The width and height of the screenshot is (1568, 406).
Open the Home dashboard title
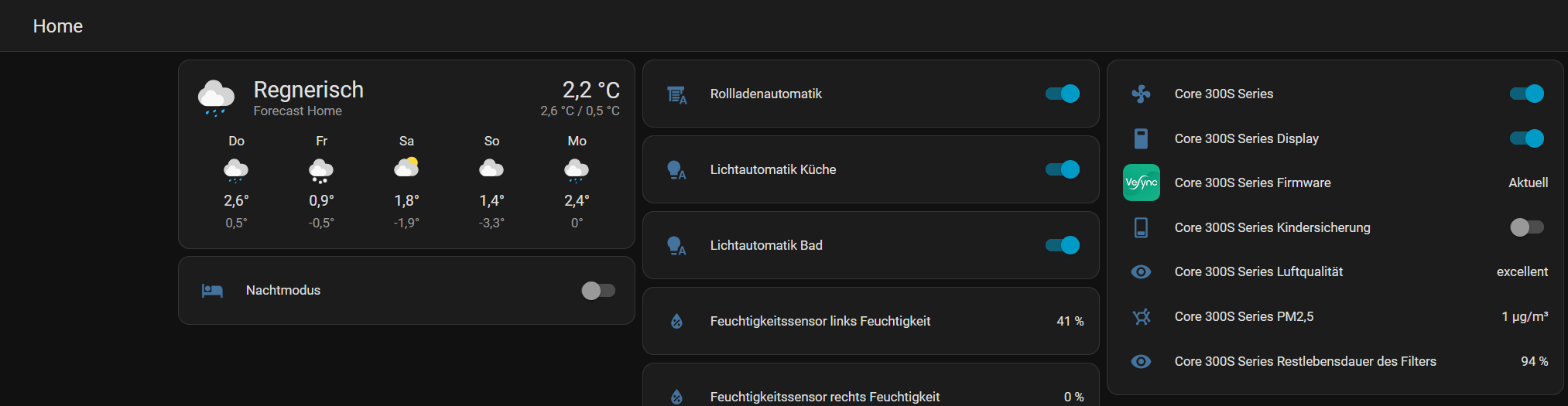58,26
